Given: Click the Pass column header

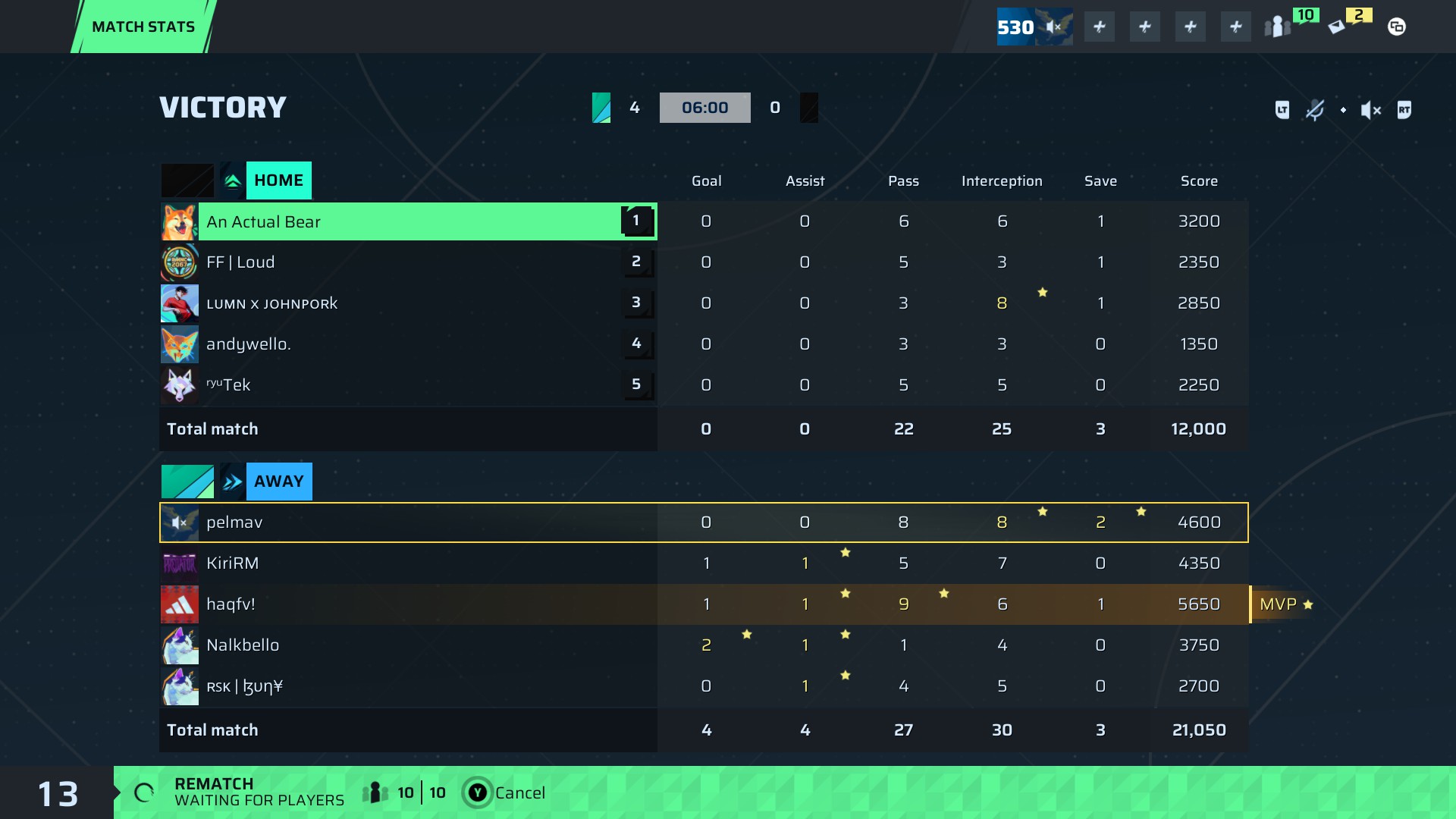Looking at the screenshot, I should tap(903, 181).
